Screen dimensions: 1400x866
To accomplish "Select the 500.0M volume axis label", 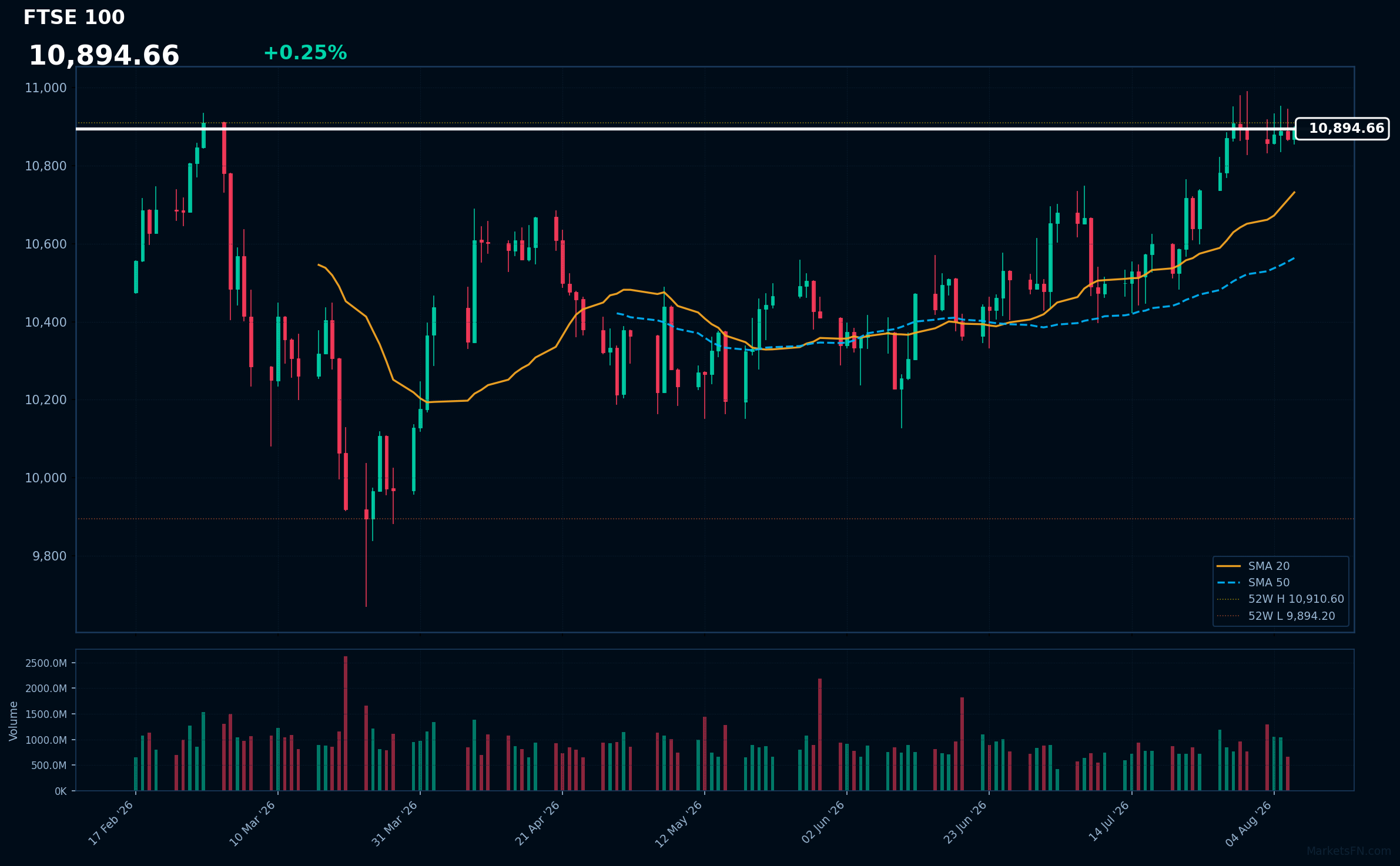I will pos(48,766).
